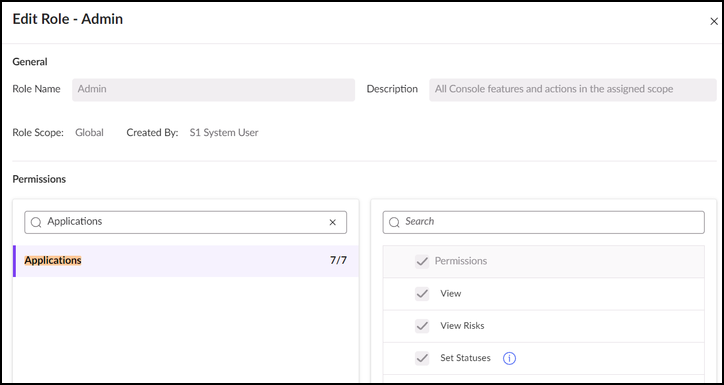Clear the Applications search text
724x385 pixels.
[x=332, y=223]
